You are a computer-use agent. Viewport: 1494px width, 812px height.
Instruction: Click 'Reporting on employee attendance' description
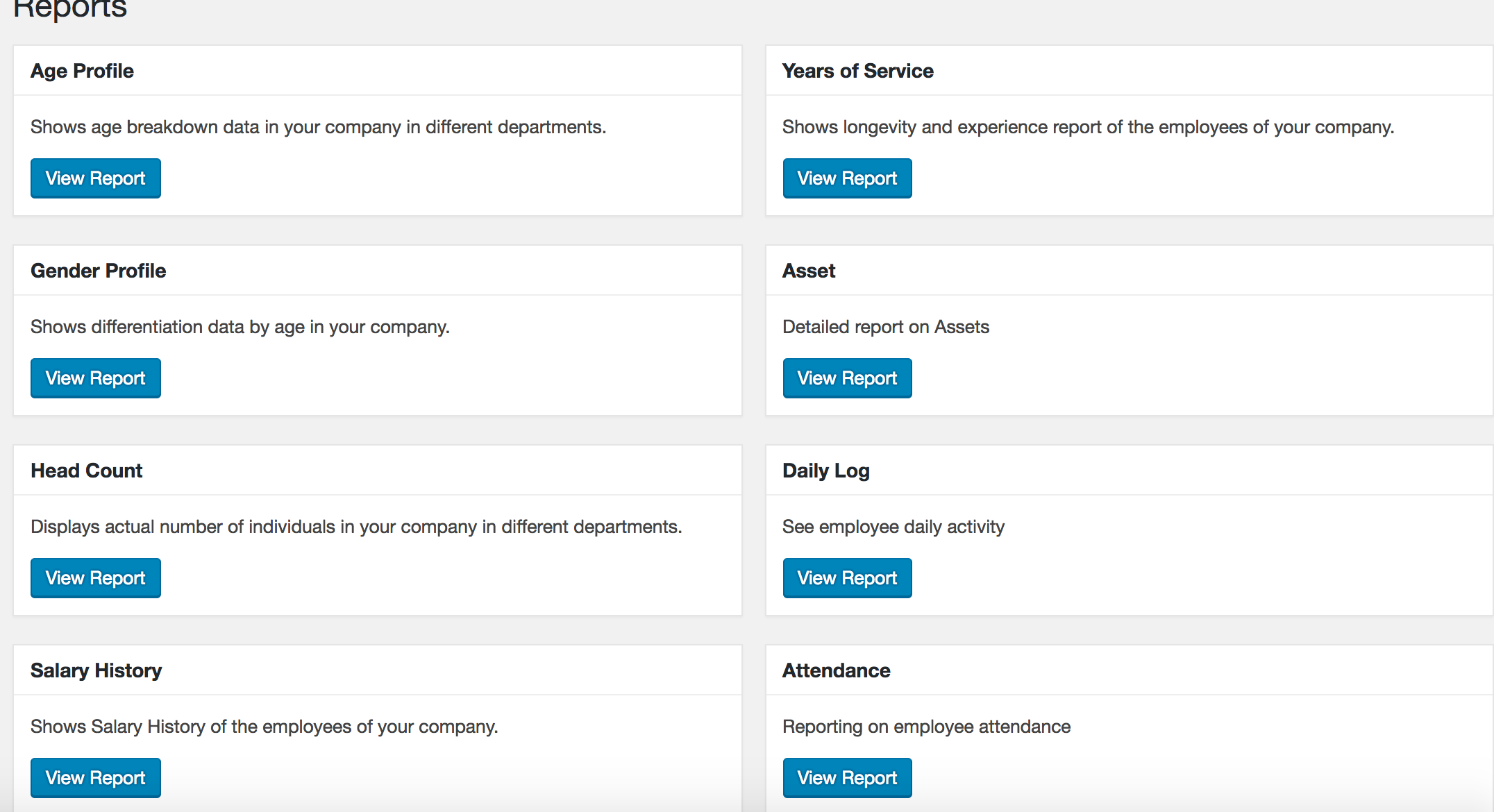926,727
